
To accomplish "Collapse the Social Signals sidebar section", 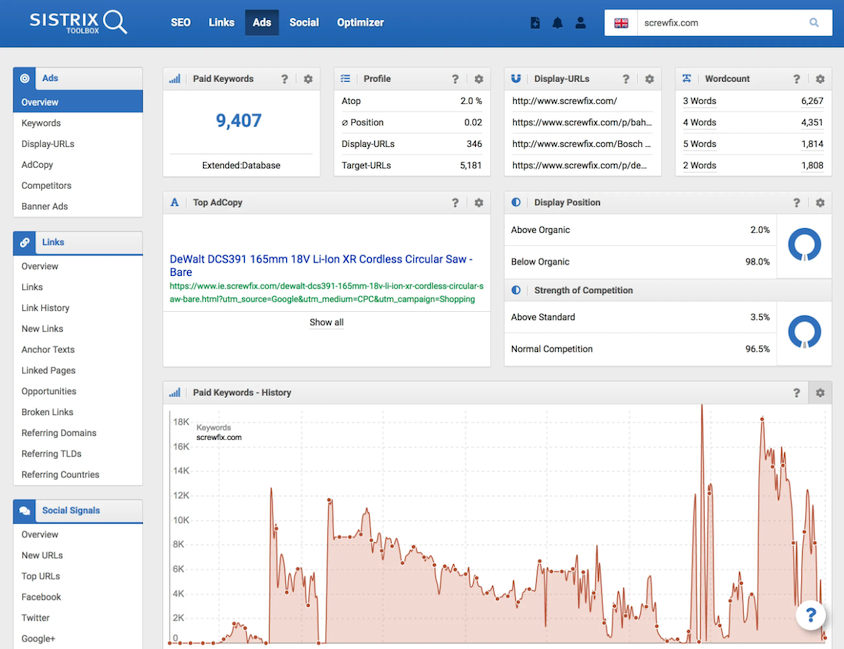I will [77, 511].
